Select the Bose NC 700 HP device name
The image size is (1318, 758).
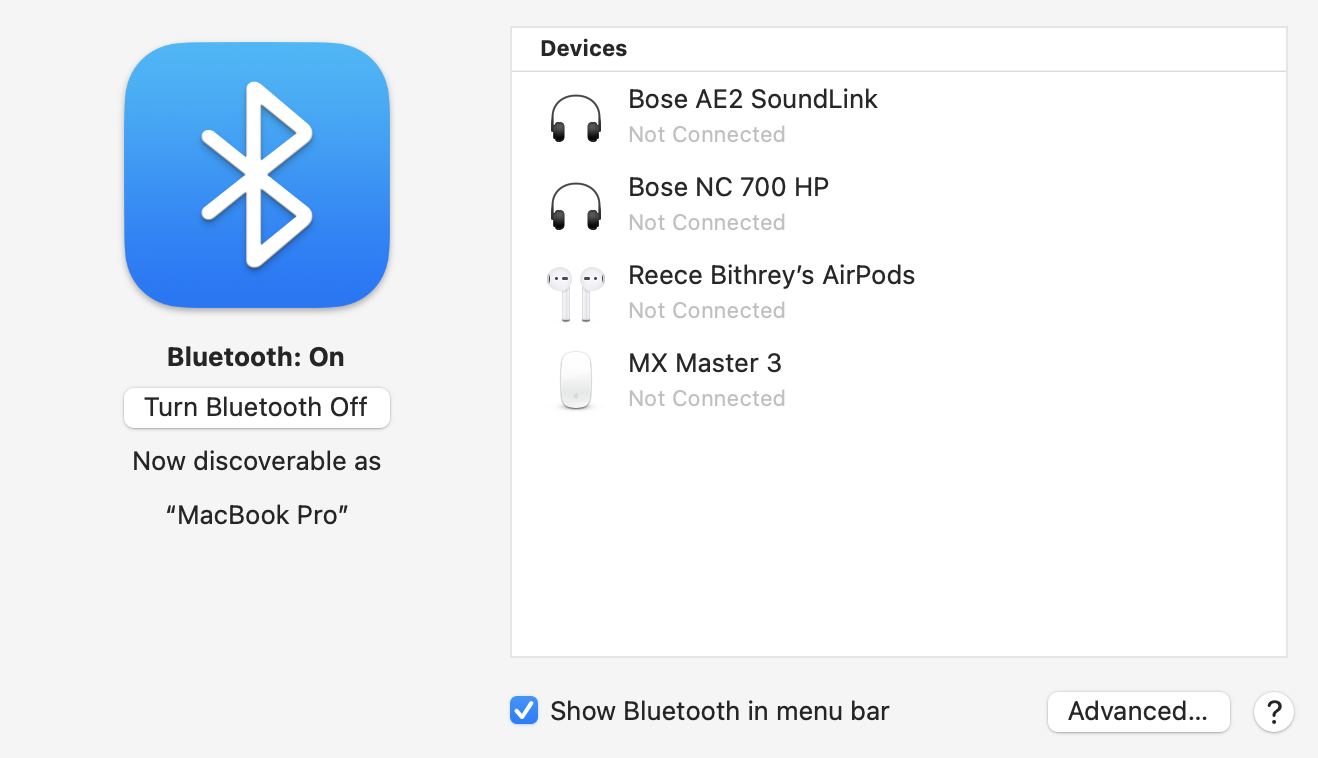pos(729,187)
